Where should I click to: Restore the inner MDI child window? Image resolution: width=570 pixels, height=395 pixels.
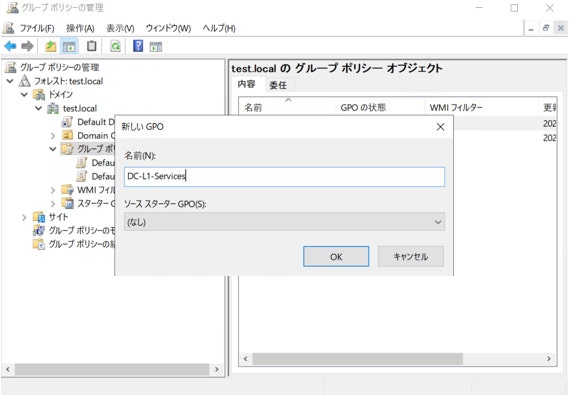point(546,28)
